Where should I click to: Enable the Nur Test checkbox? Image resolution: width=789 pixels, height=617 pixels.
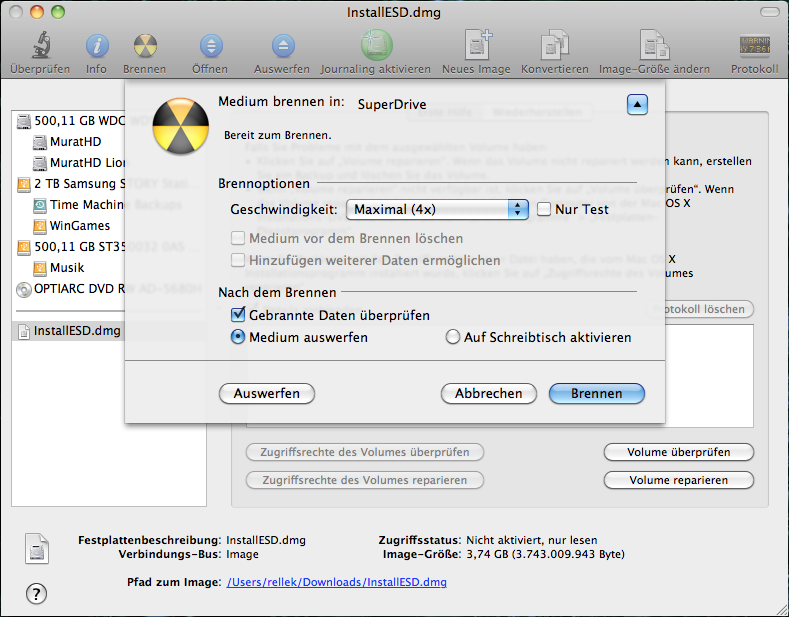[544, 209]
